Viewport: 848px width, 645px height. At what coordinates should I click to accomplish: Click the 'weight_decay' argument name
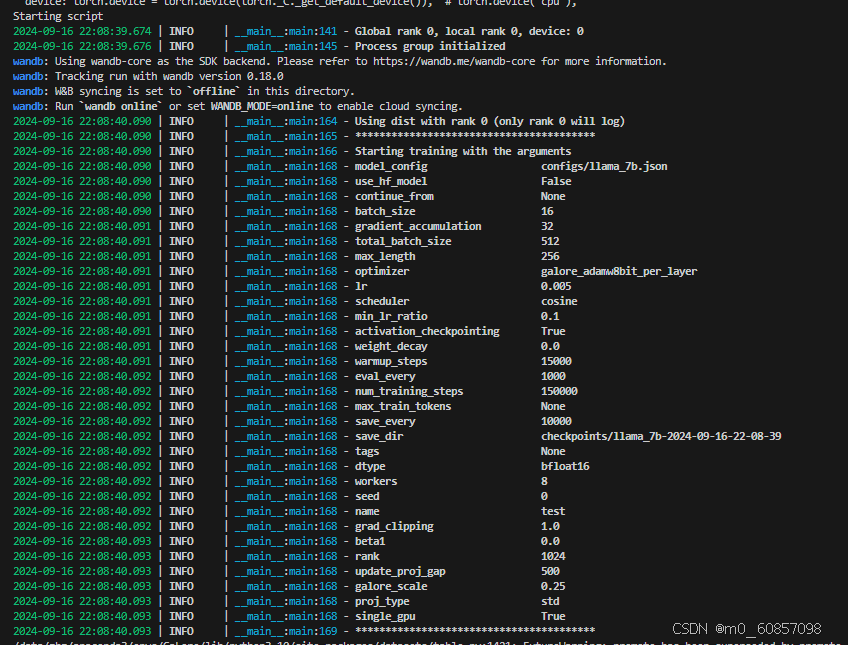pyautogui.click(x=391, y=347)
